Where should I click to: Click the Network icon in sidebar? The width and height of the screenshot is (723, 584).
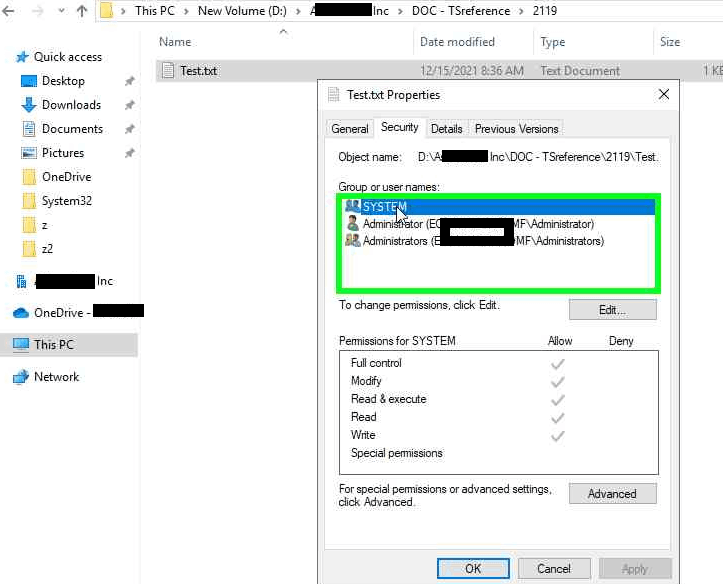tap(21, 377)
